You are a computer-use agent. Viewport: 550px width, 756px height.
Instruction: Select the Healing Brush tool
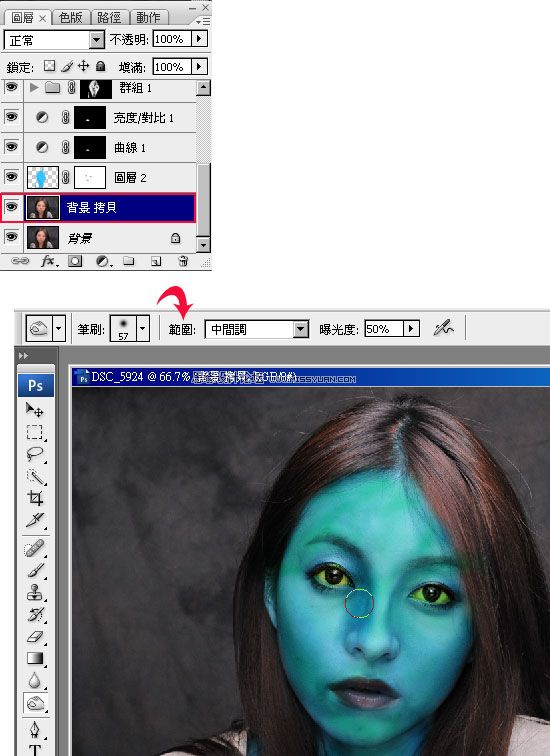(x=35, y=548)
